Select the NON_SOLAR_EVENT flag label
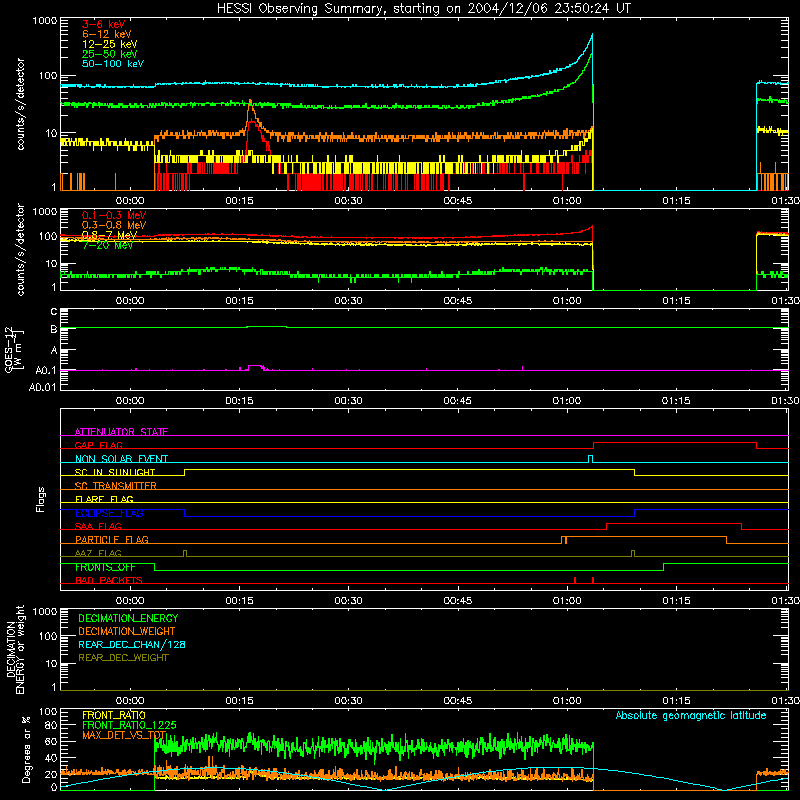800x800 pixels. pyautogui.click(x=121, y=459)
